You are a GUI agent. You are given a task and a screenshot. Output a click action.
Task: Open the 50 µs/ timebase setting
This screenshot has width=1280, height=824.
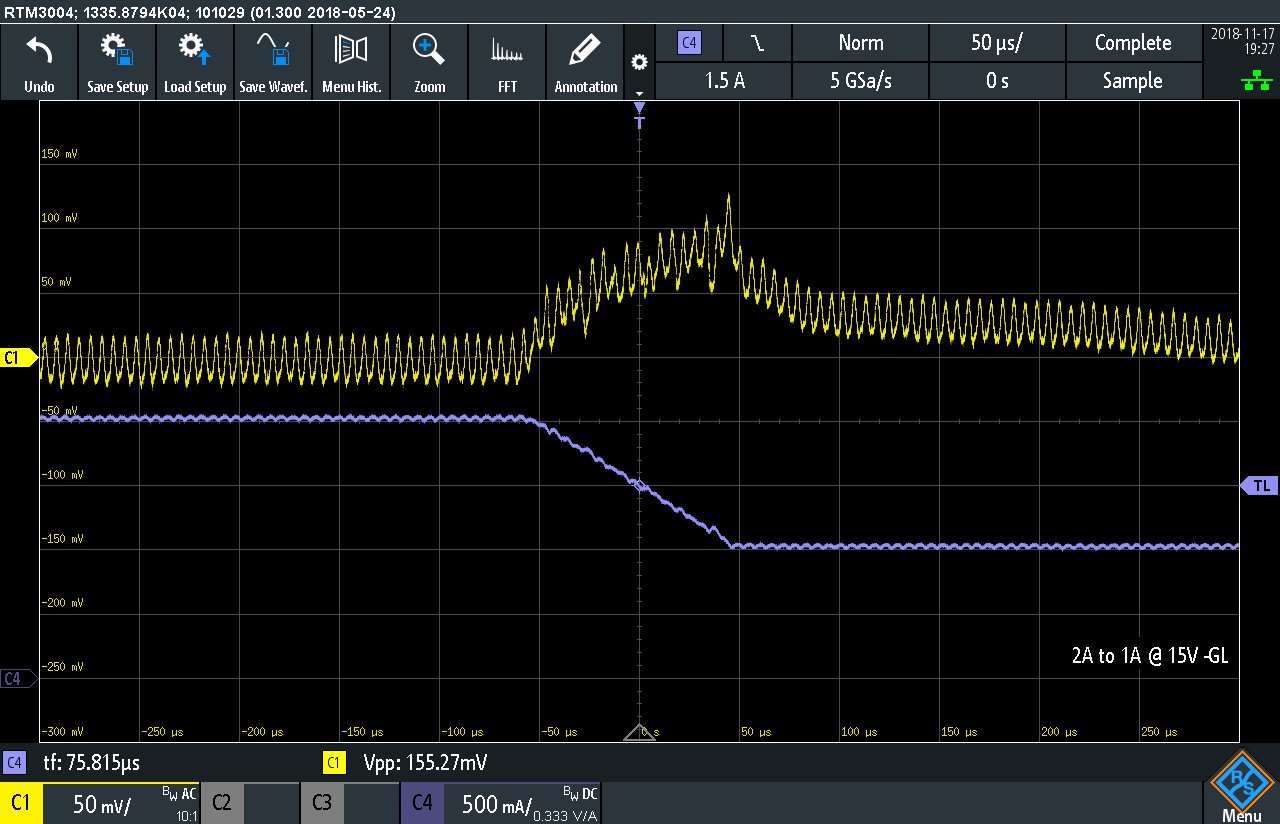coord(997,43)
